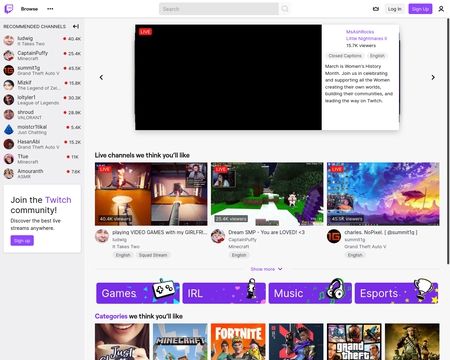Image resolution: width=450 pixels, height=360 pixels.
Task: Open the Prime loot crown icon
Action: tap(376, 9)
